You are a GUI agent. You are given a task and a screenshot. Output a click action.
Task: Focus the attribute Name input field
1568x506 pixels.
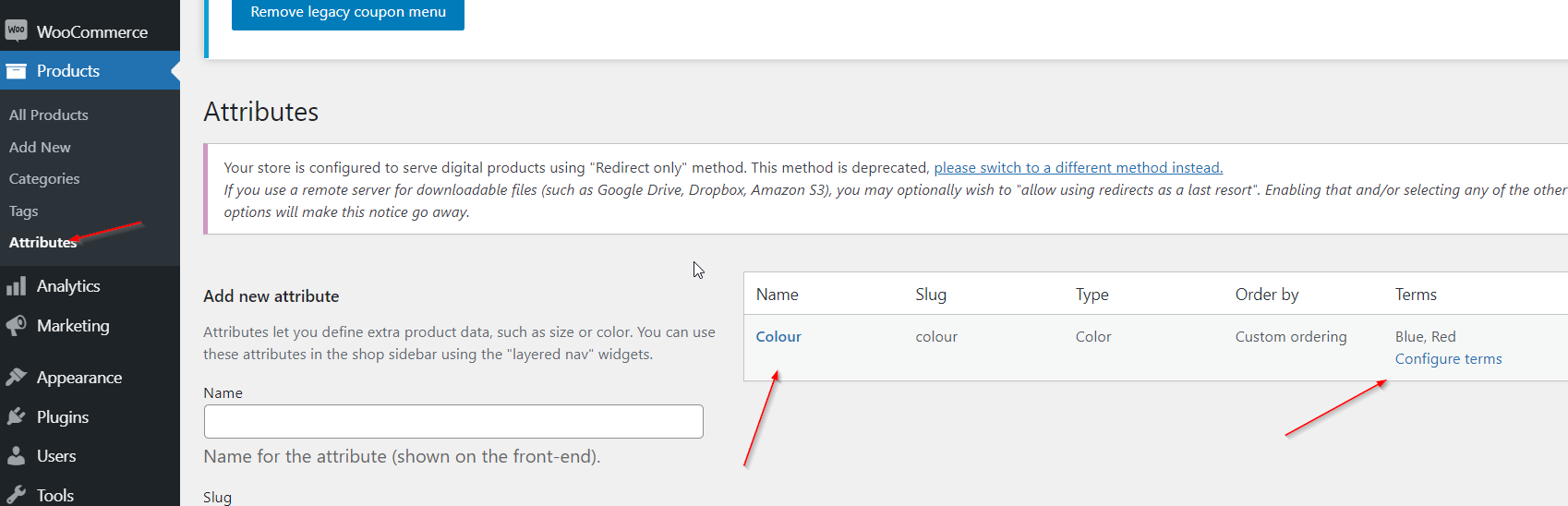(453, 421)
